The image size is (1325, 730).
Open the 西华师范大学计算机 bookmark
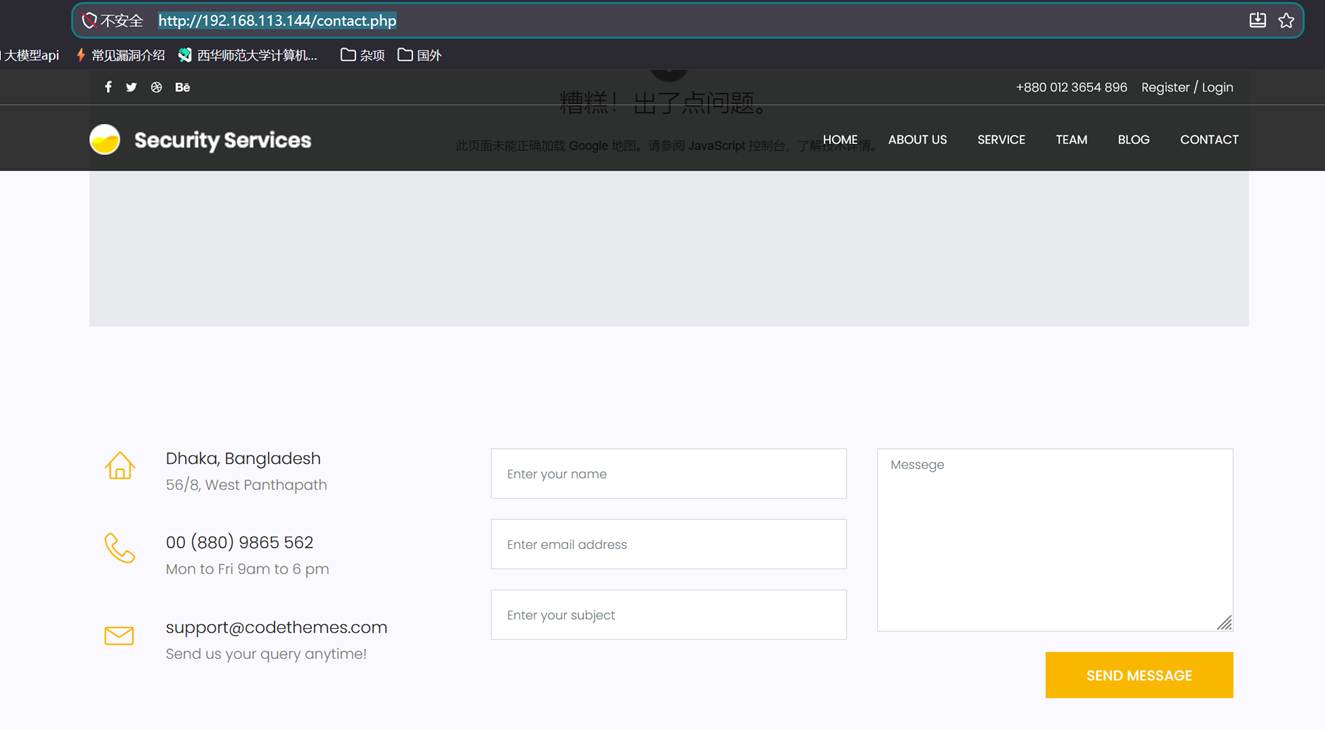(248, 55)
